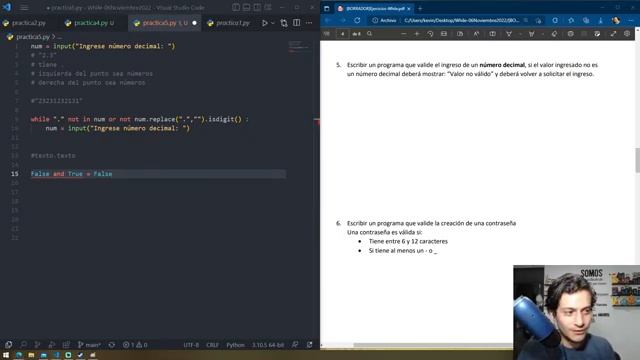Search within the PDF document
Screen dimensions: 640x360
[x=369, y=34]
